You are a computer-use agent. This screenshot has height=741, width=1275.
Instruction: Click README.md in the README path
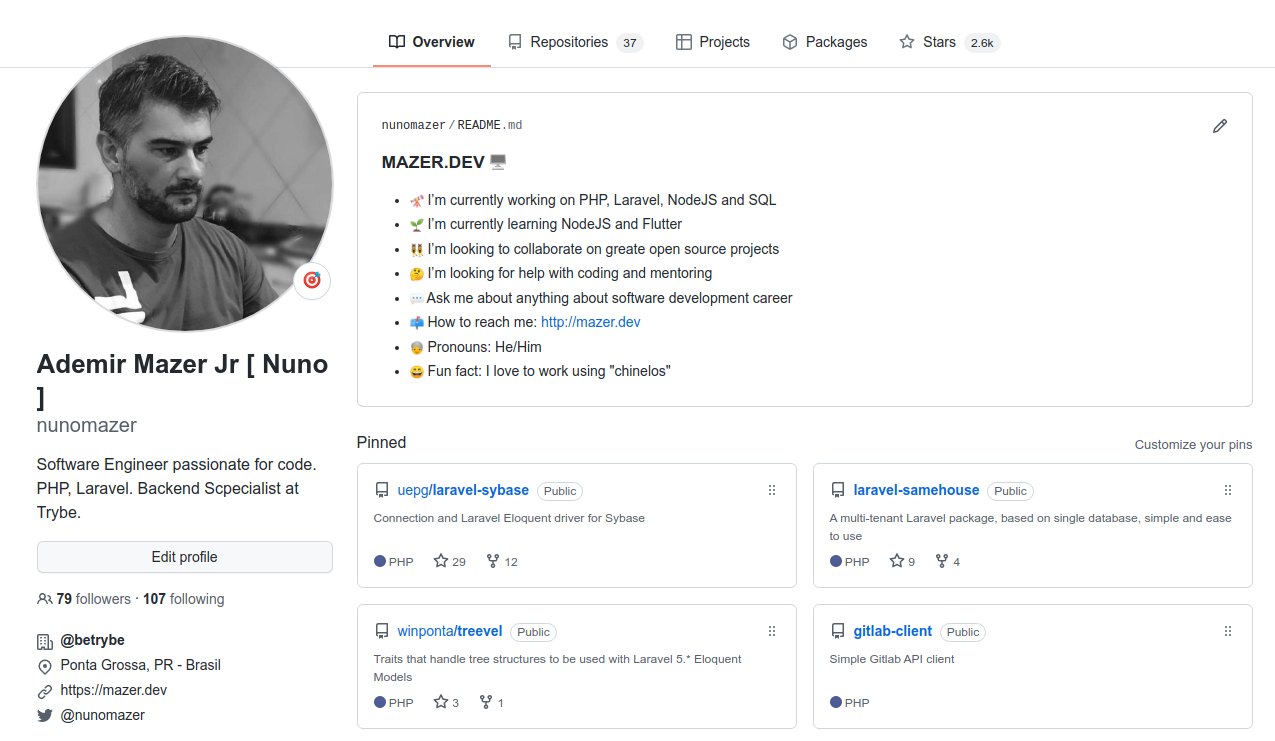(x=490, y=125)
